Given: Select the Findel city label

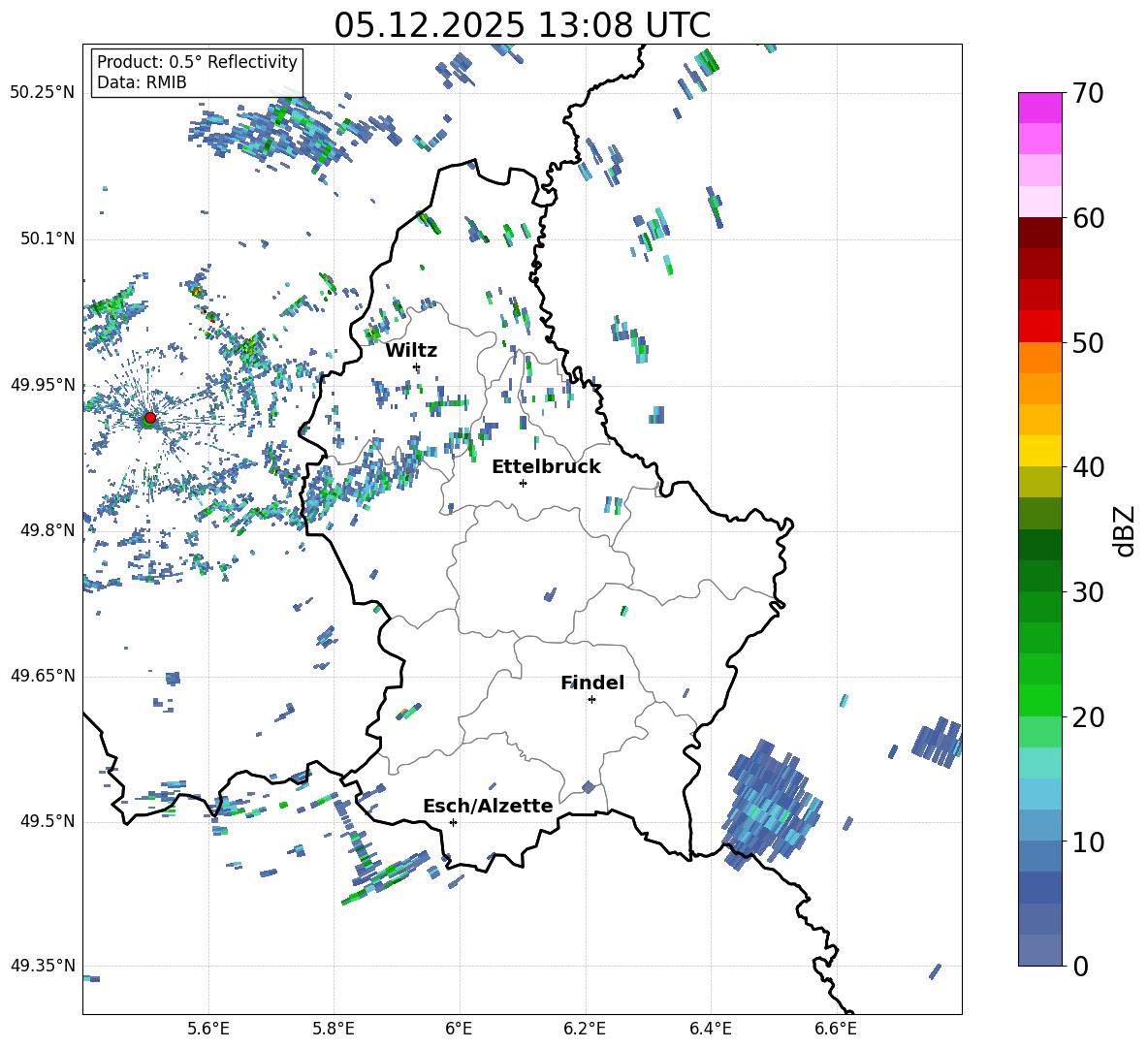Looking at the screenshot, I should pyautogui.click(x=592, y=683).
